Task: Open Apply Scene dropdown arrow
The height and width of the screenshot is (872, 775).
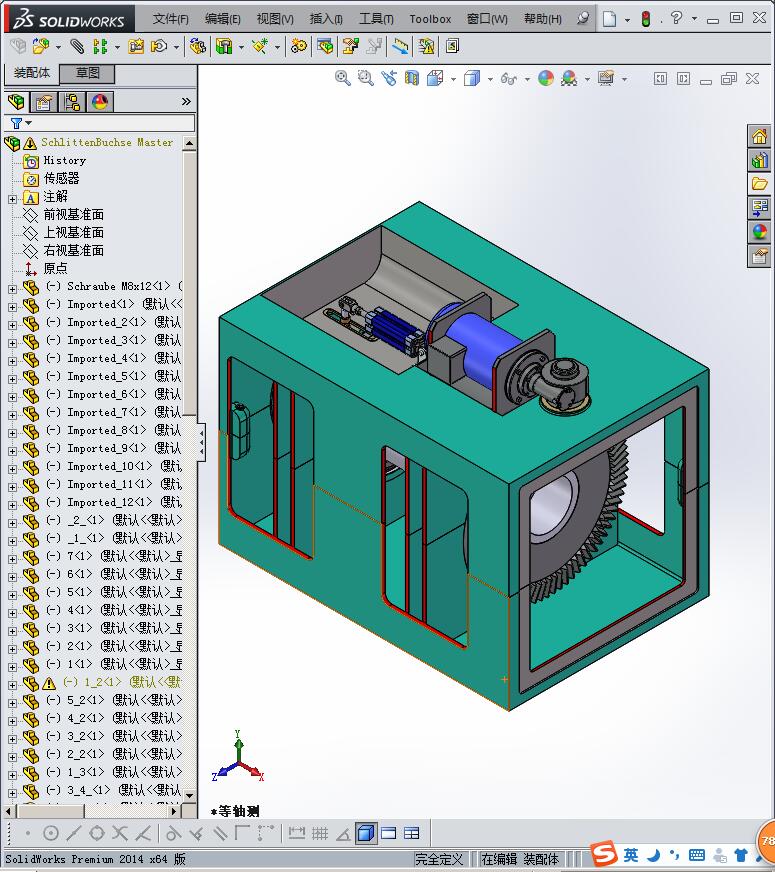Action: [x=587, y=79]
